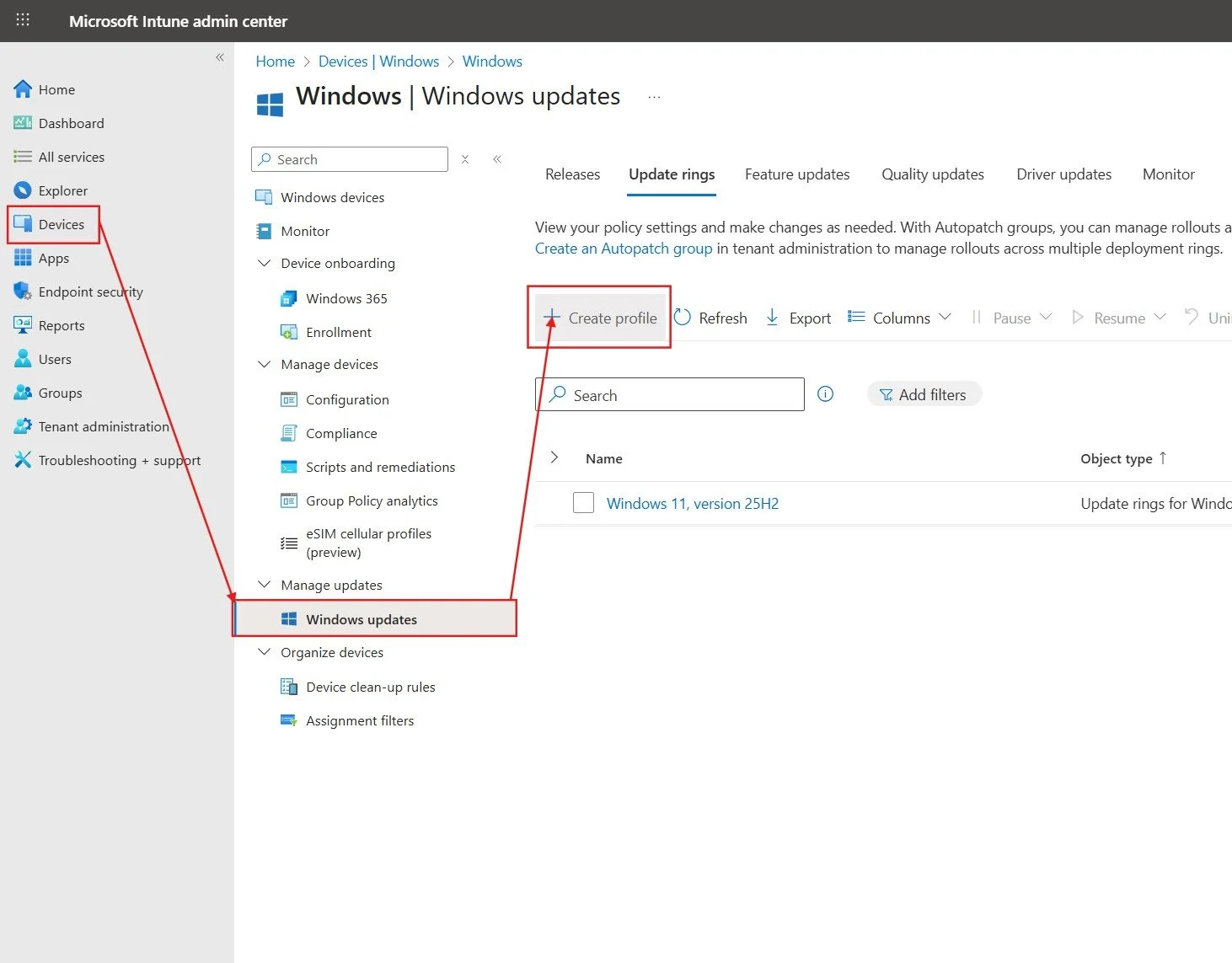Viewport: 1232px width, 963px height.
Task: Sort by the Name column header
Action: [x=604, y=458]
